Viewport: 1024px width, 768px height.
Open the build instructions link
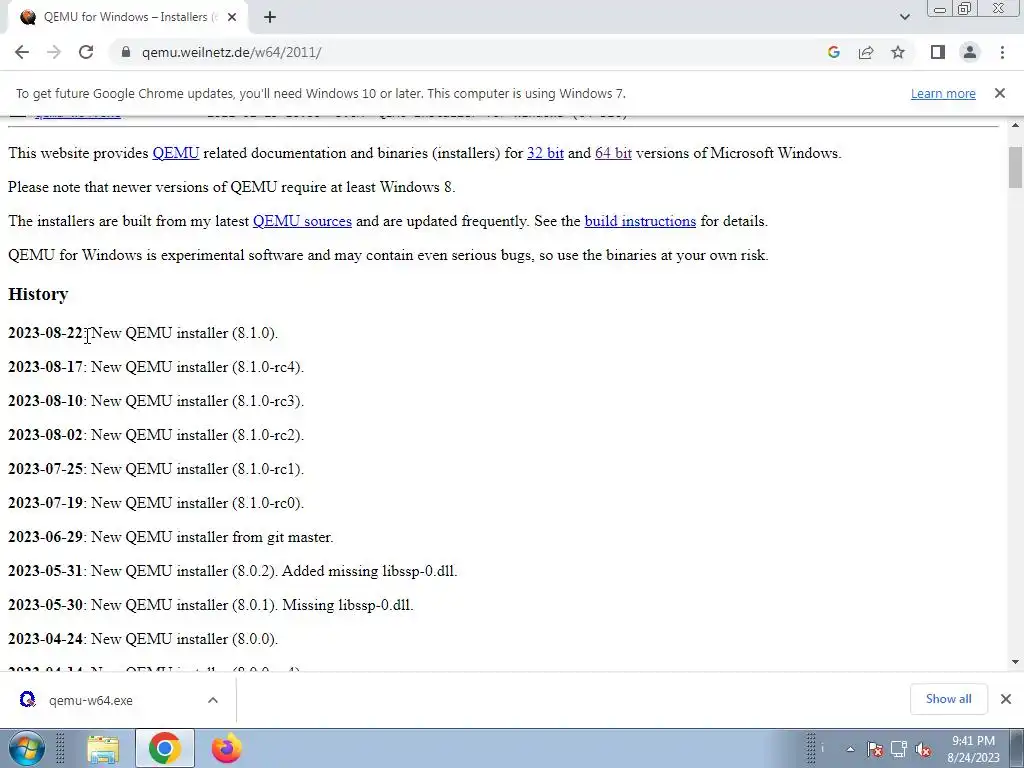pos(640,221)
